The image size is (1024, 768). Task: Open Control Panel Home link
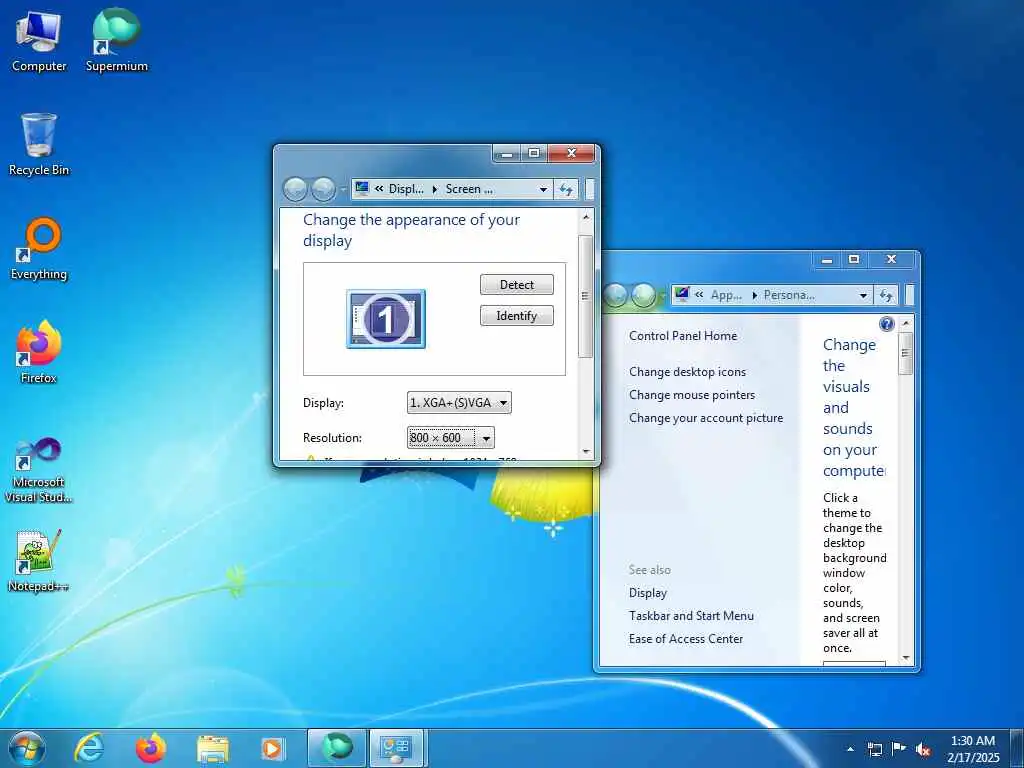point(682,336)
